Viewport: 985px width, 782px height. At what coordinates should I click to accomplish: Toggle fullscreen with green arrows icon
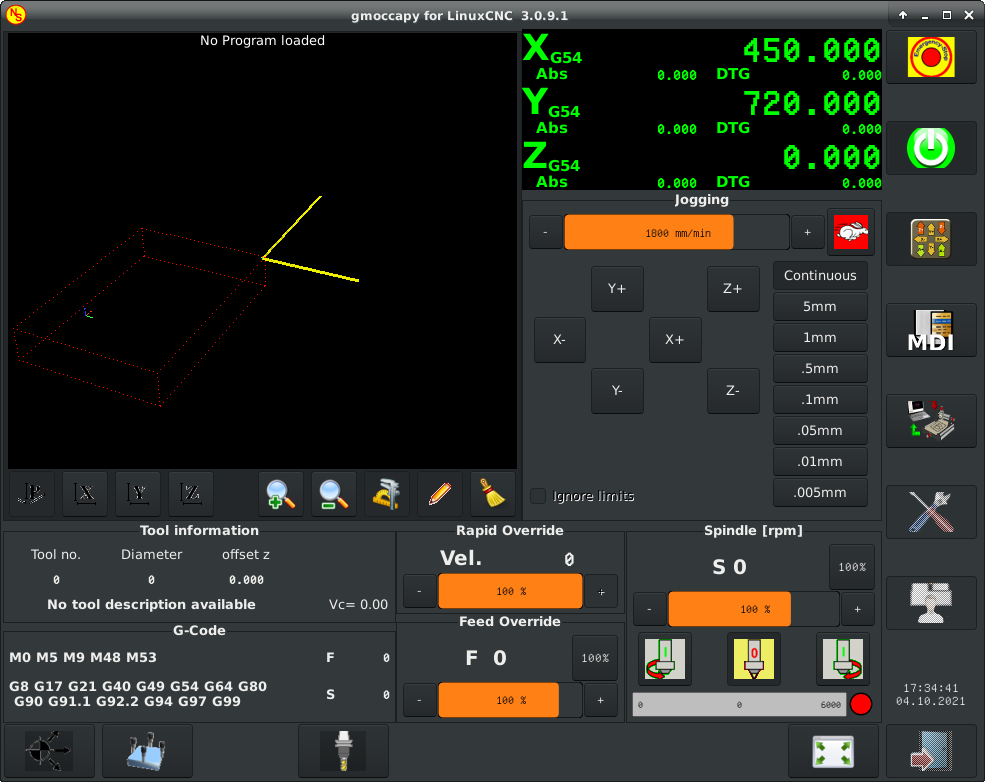click(x=833, y=751)
